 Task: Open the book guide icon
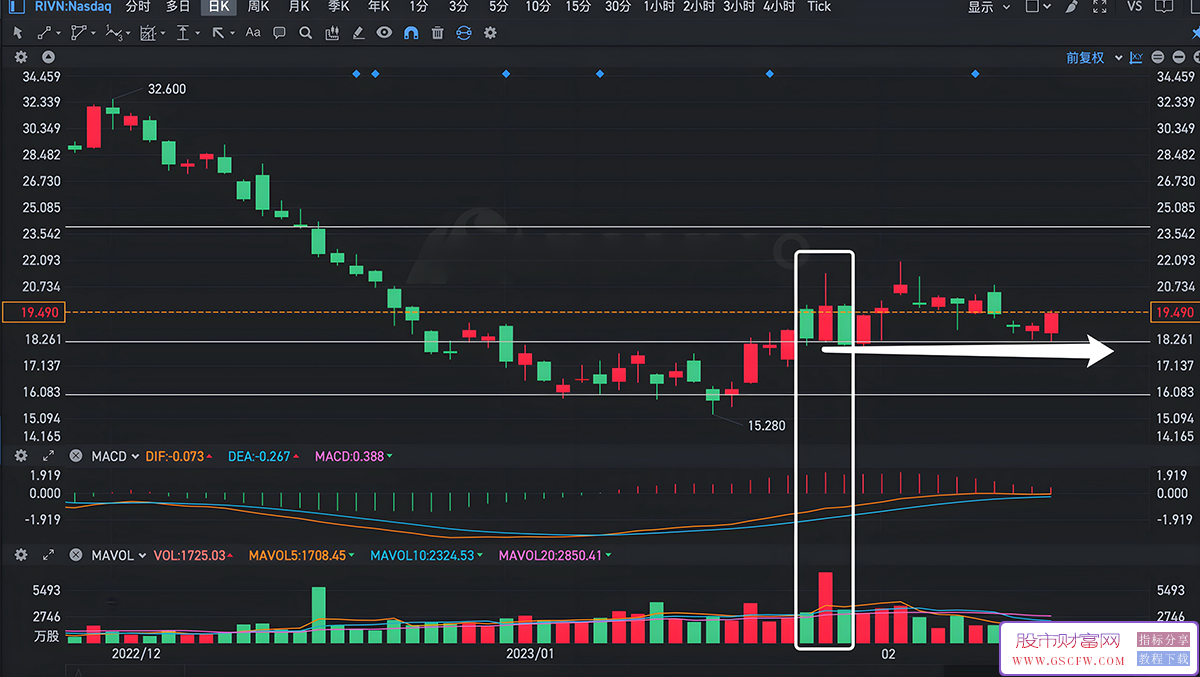click(1164, 7)
